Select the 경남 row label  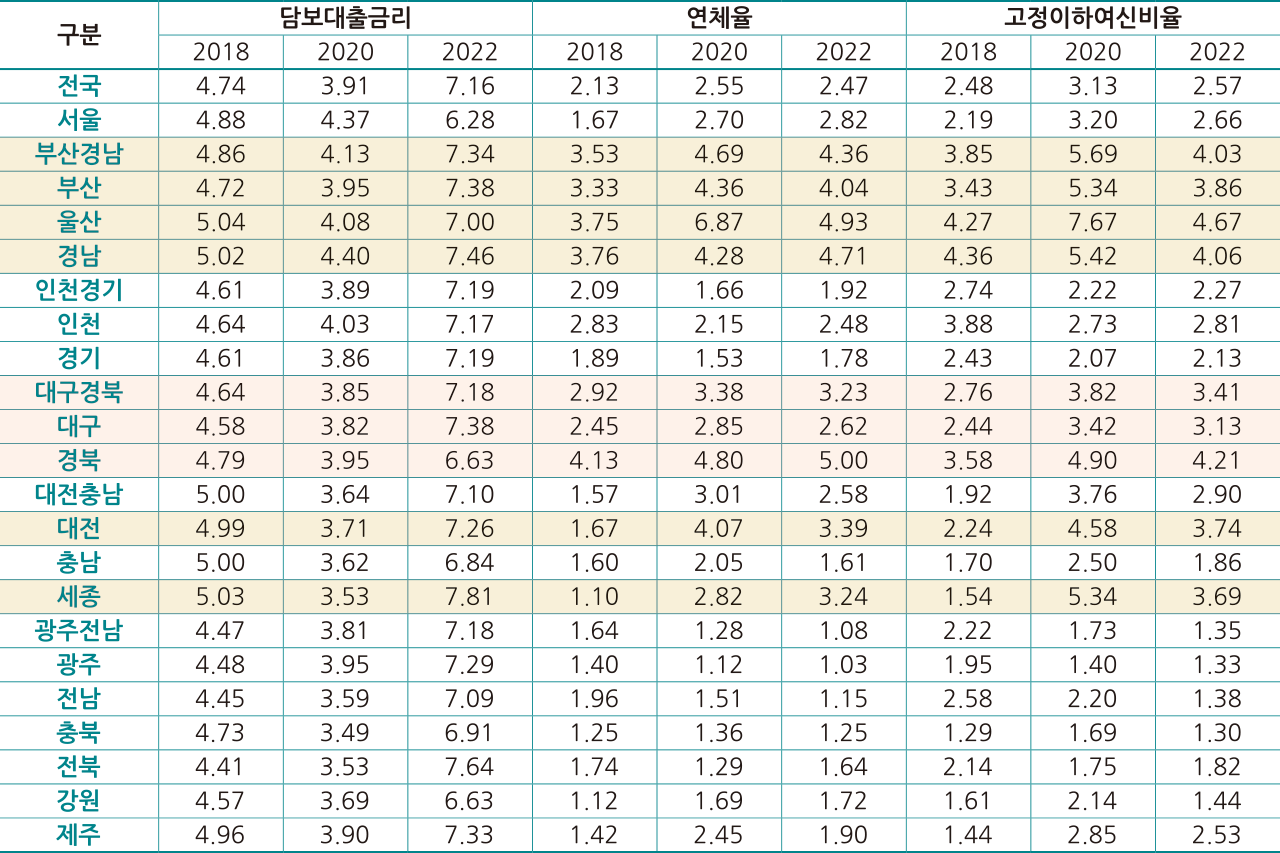pos(79,256)
